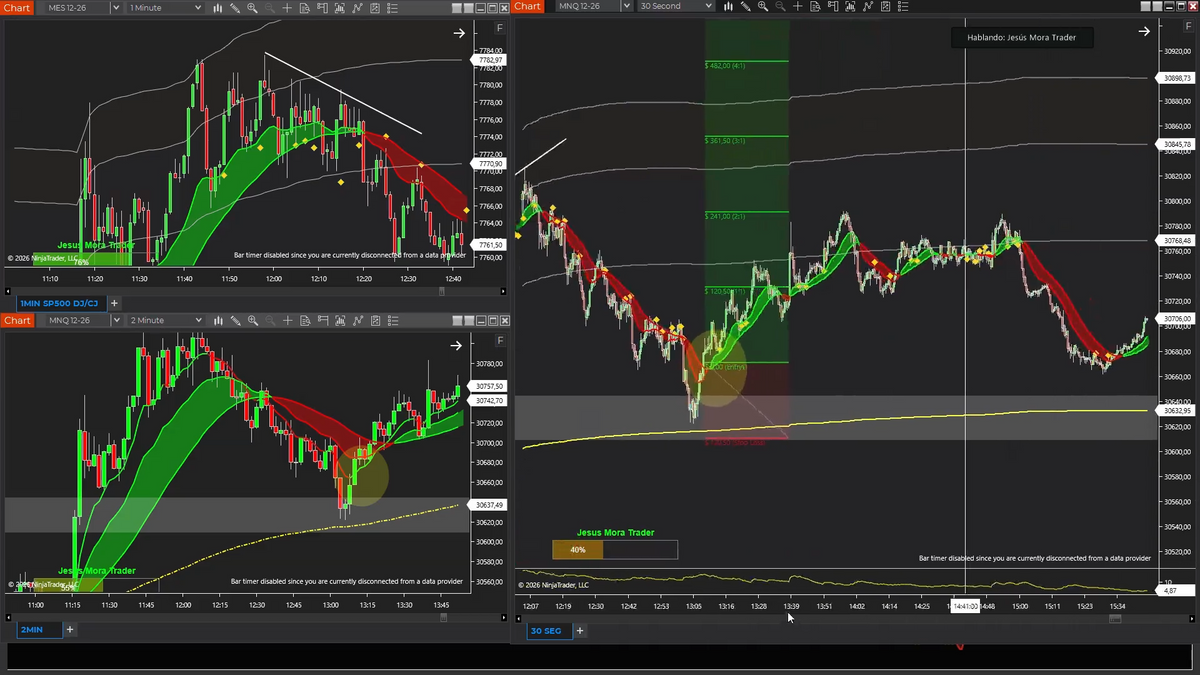Image resolution: width=1200 pixels, height=675 pixels.
Task: Open data series settings in MNQ 30 Second chart
Action: point(850,6)
